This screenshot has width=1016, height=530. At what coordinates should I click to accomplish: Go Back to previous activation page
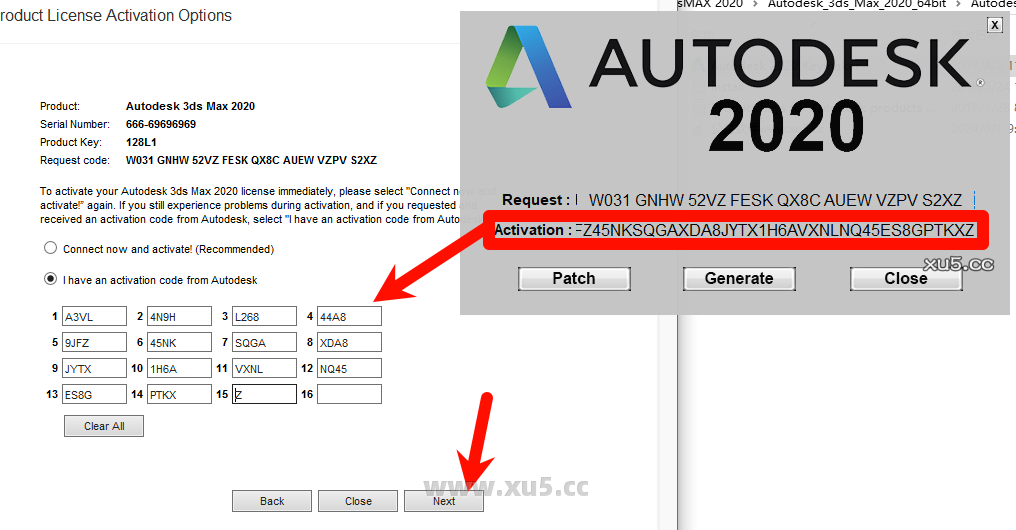272,501
